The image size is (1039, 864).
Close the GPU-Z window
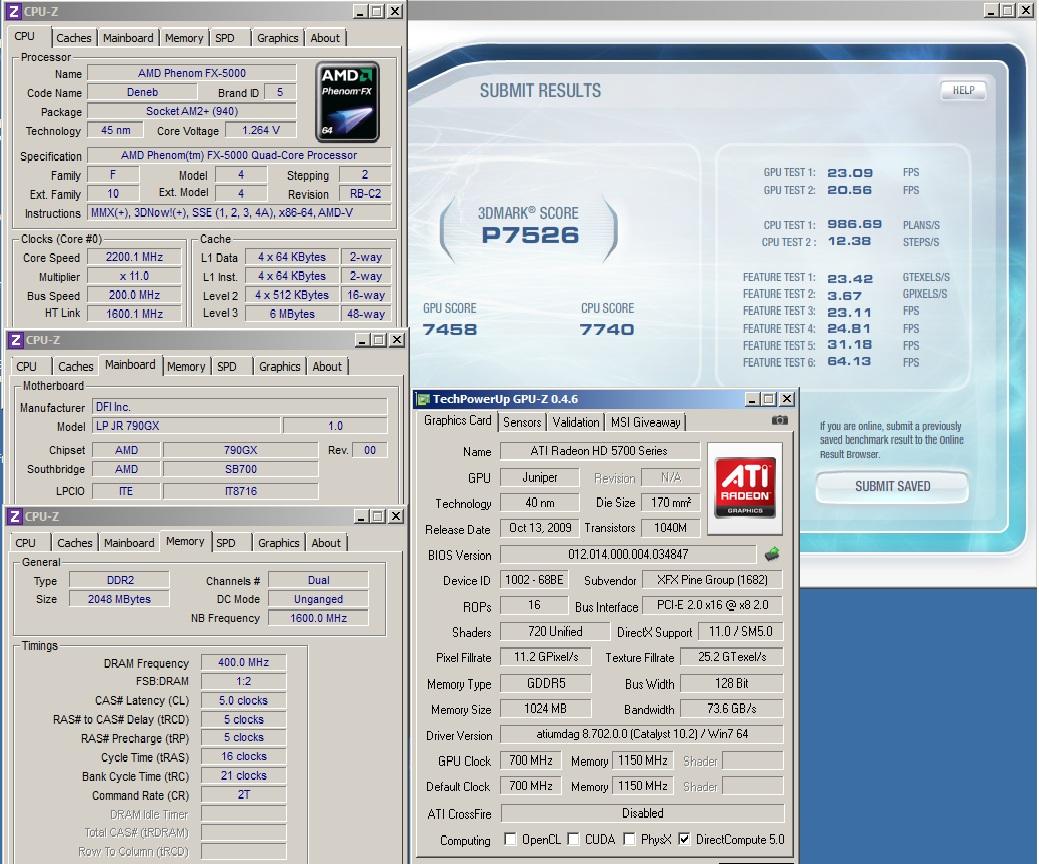point(787,399)
